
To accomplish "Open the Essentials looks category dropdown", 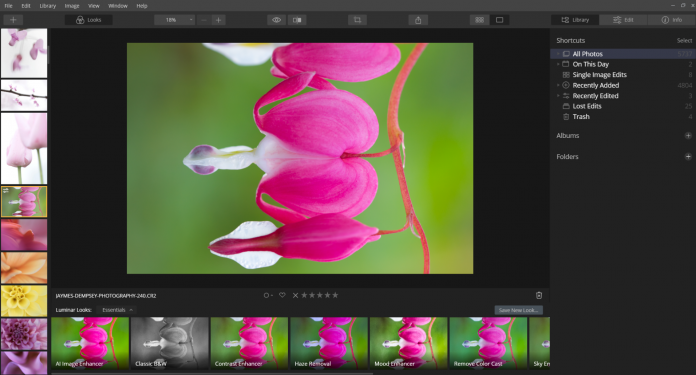I will coord(117,310).
